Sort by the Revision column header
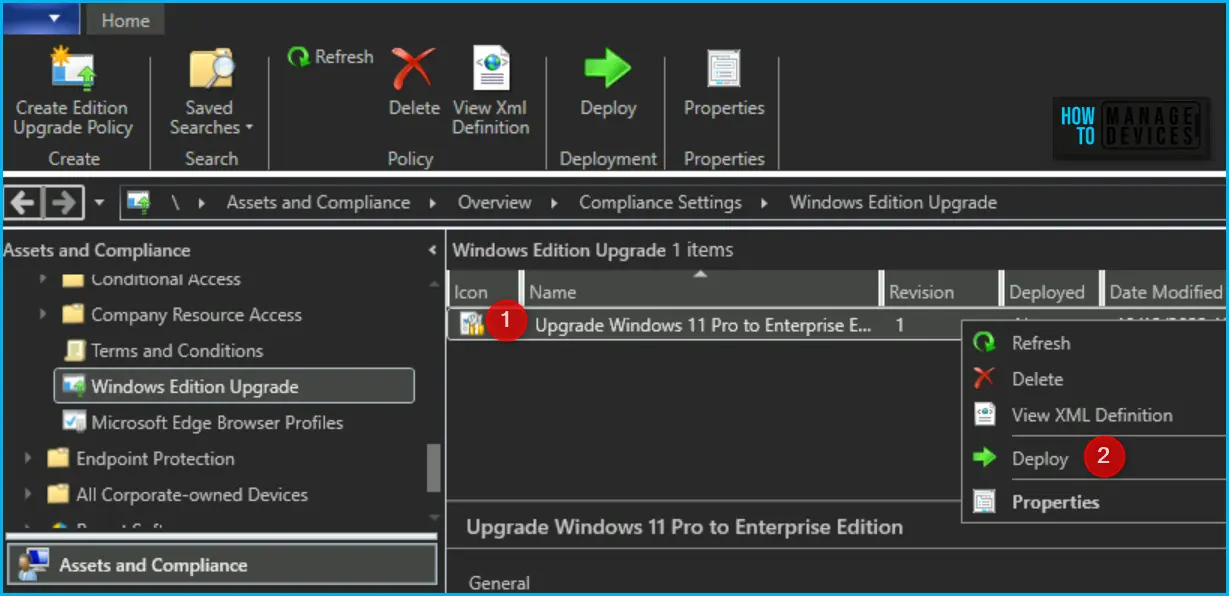The height and width of the screenshot is (596, 1229). (941, 292)
